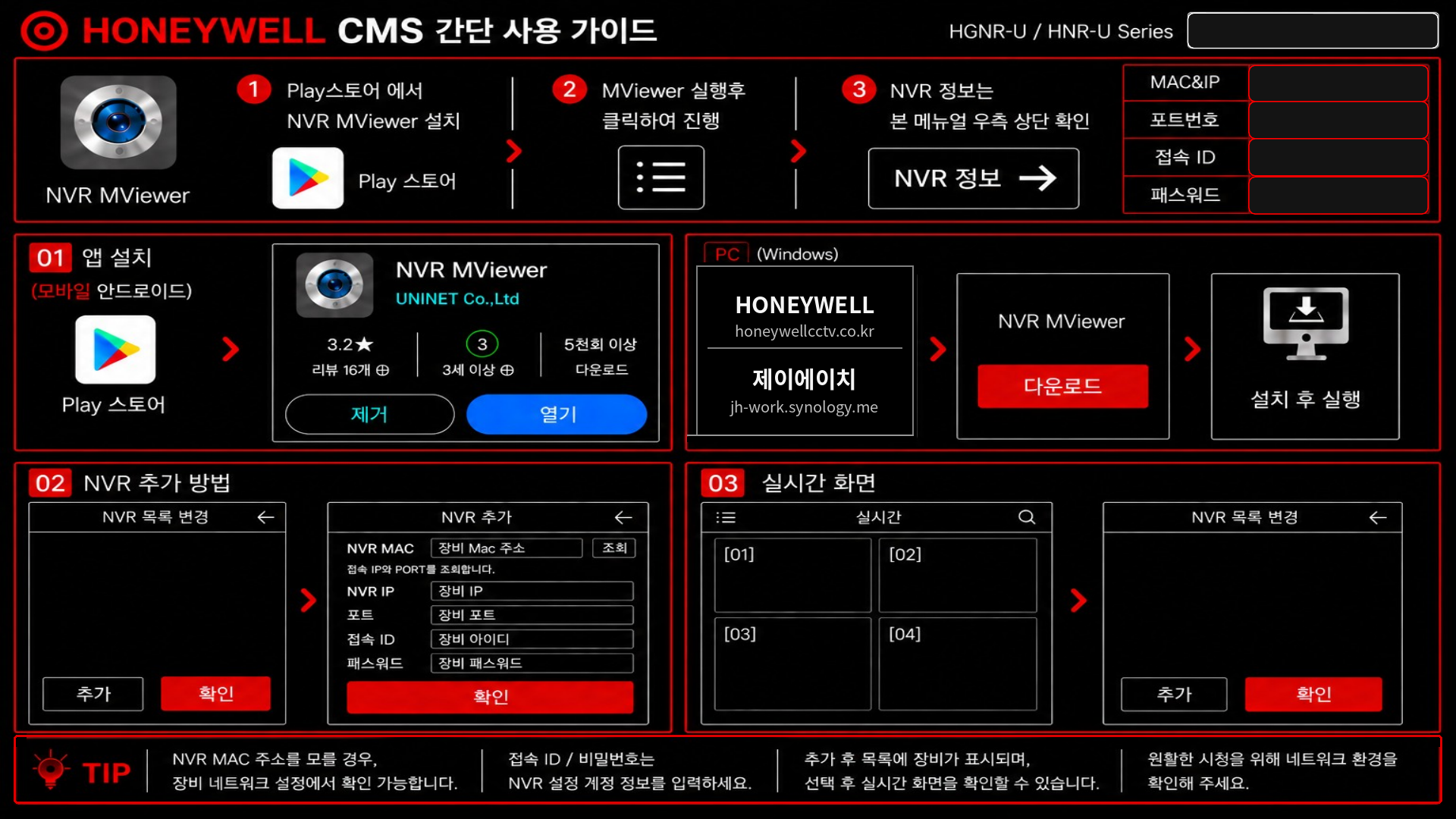1456x819 pixels.
Task: Open the list menu icon in 실시간 header
Action: 726,517
